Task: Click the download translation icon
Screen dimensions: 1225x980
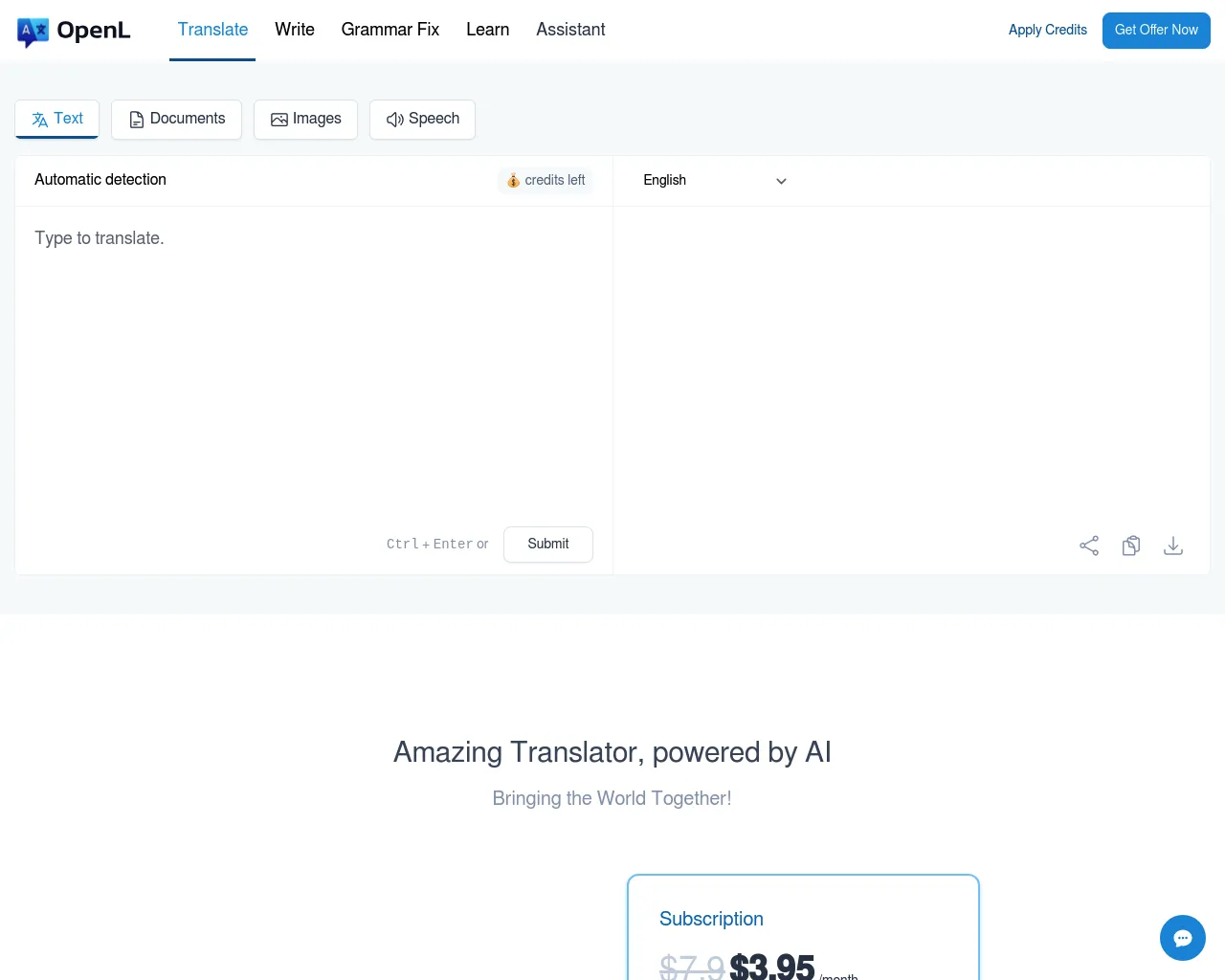Action: tap(1172, 545)
